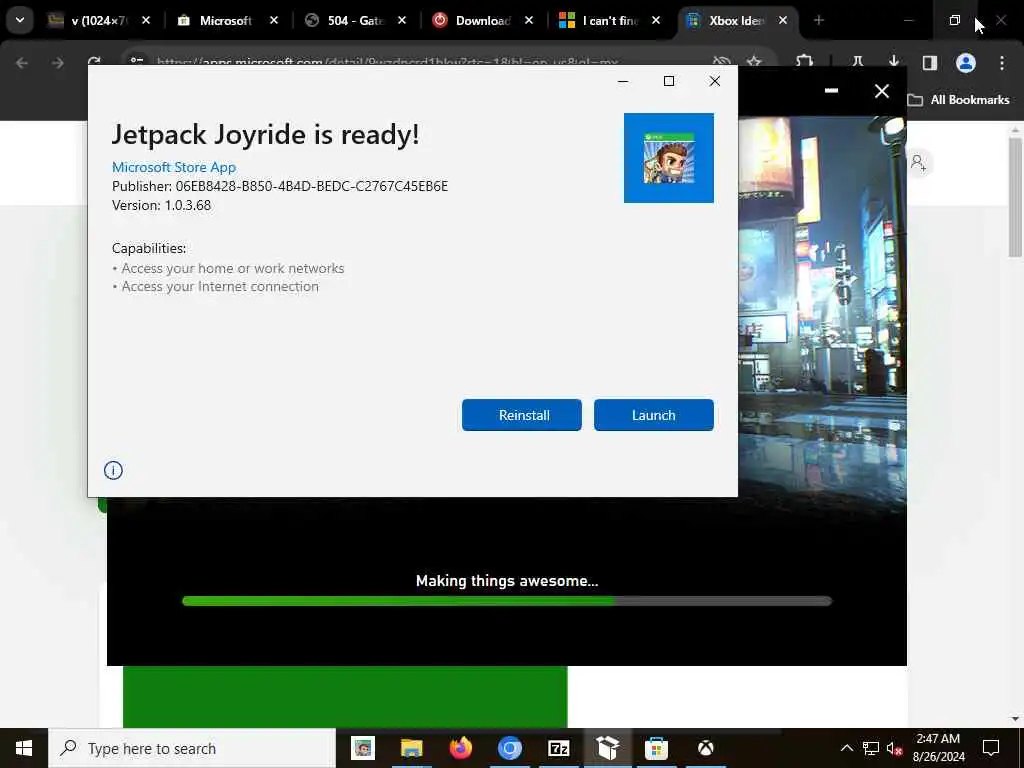
Task: Open the Chromium browser taskbar icon
Action: [509, 748]
